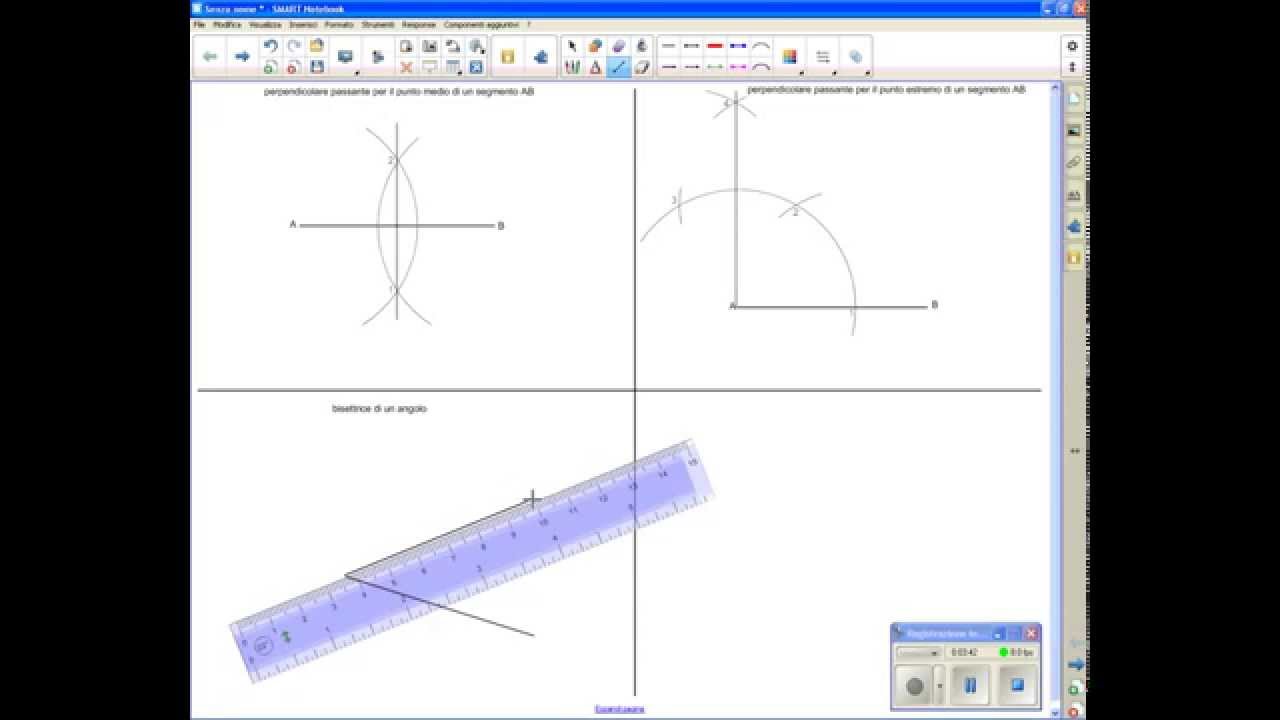Open recorder quality dropdown
Screen dimensions: 1280x720
918,652
